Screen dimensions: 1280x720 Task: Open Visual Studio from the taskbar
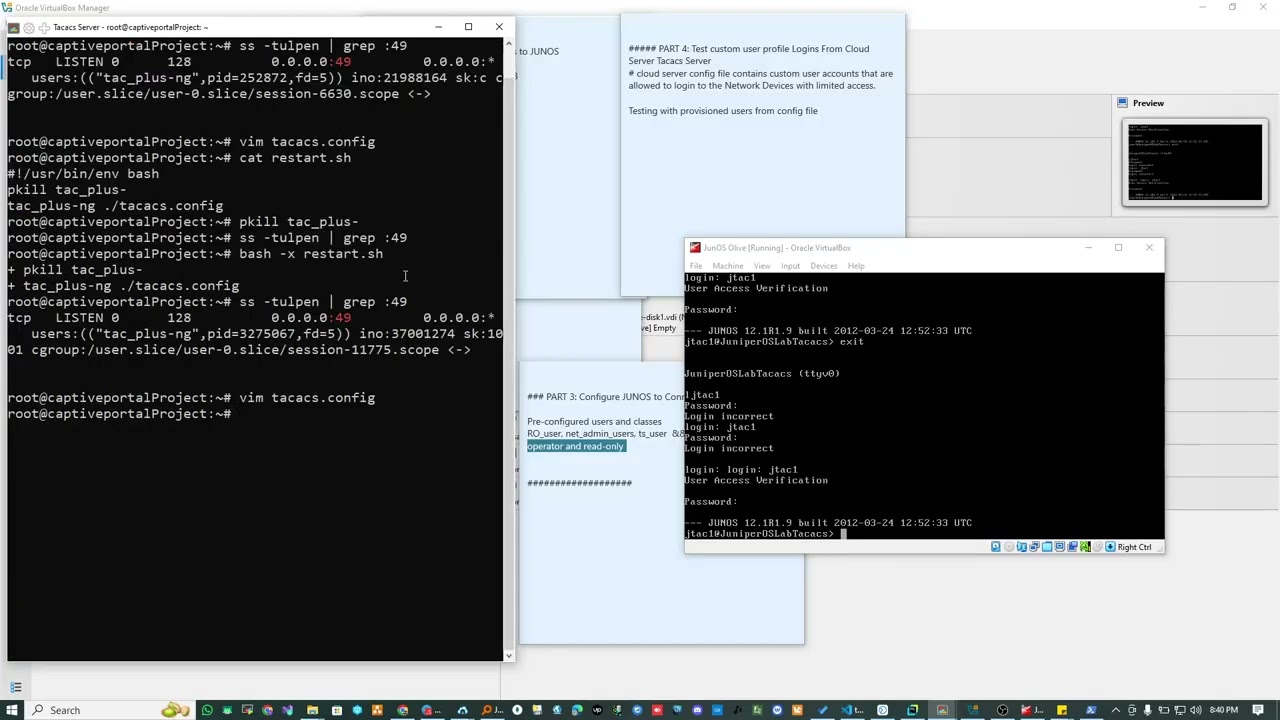pyautogui.click(x=288, y=710)
